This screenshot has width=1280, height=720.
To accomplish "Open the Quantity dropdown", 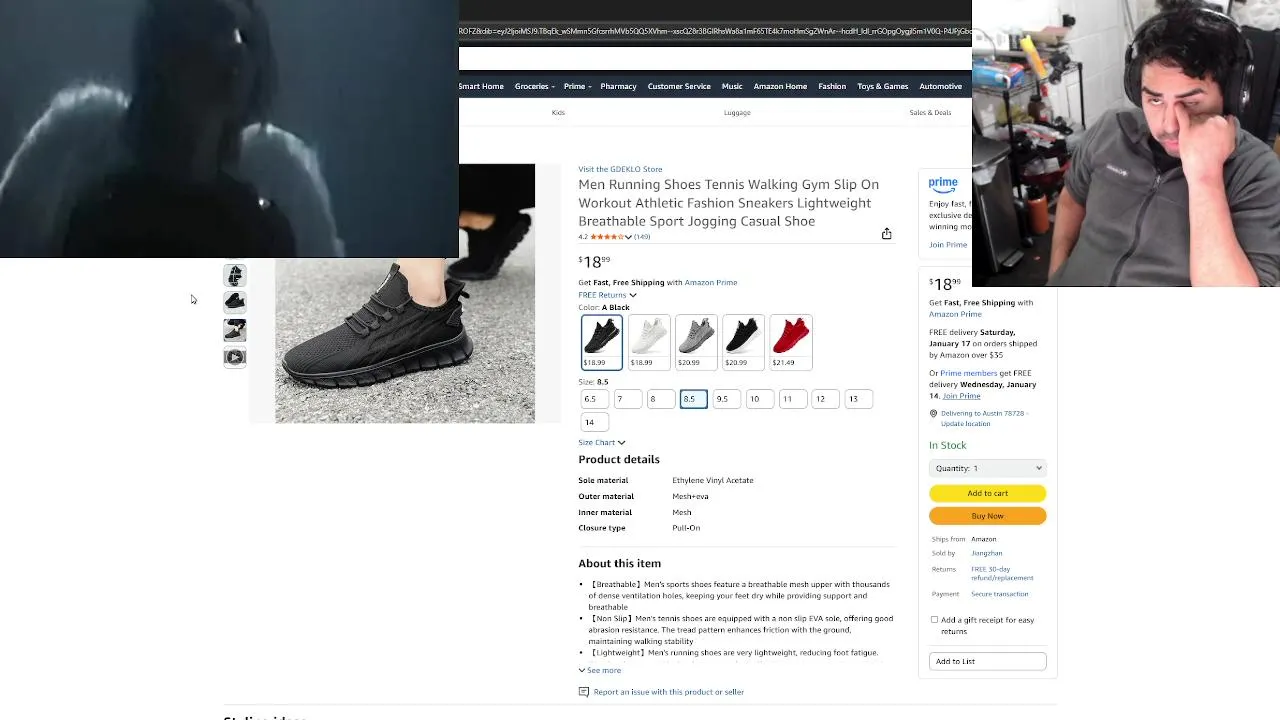I will pyautogui.click(x=988, y=468).
